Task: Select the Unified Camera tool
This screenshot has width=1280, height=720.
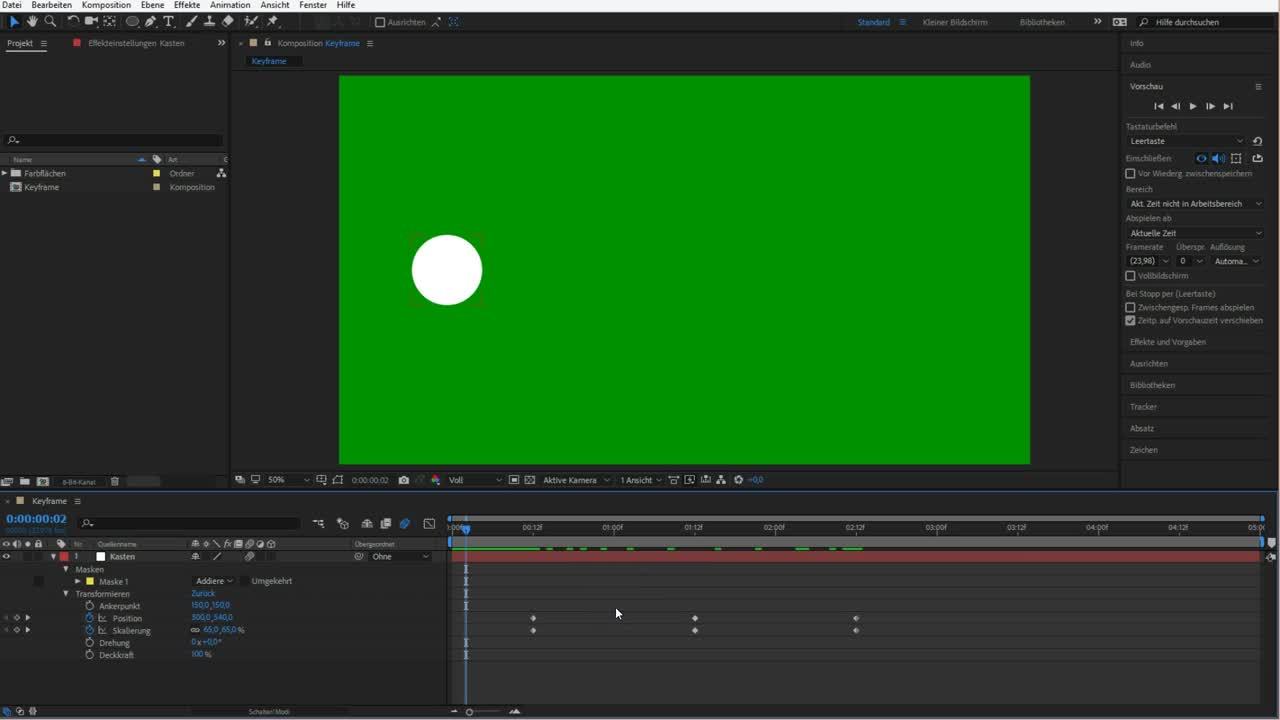Action: pyautogui.click(x=91, y=21)
